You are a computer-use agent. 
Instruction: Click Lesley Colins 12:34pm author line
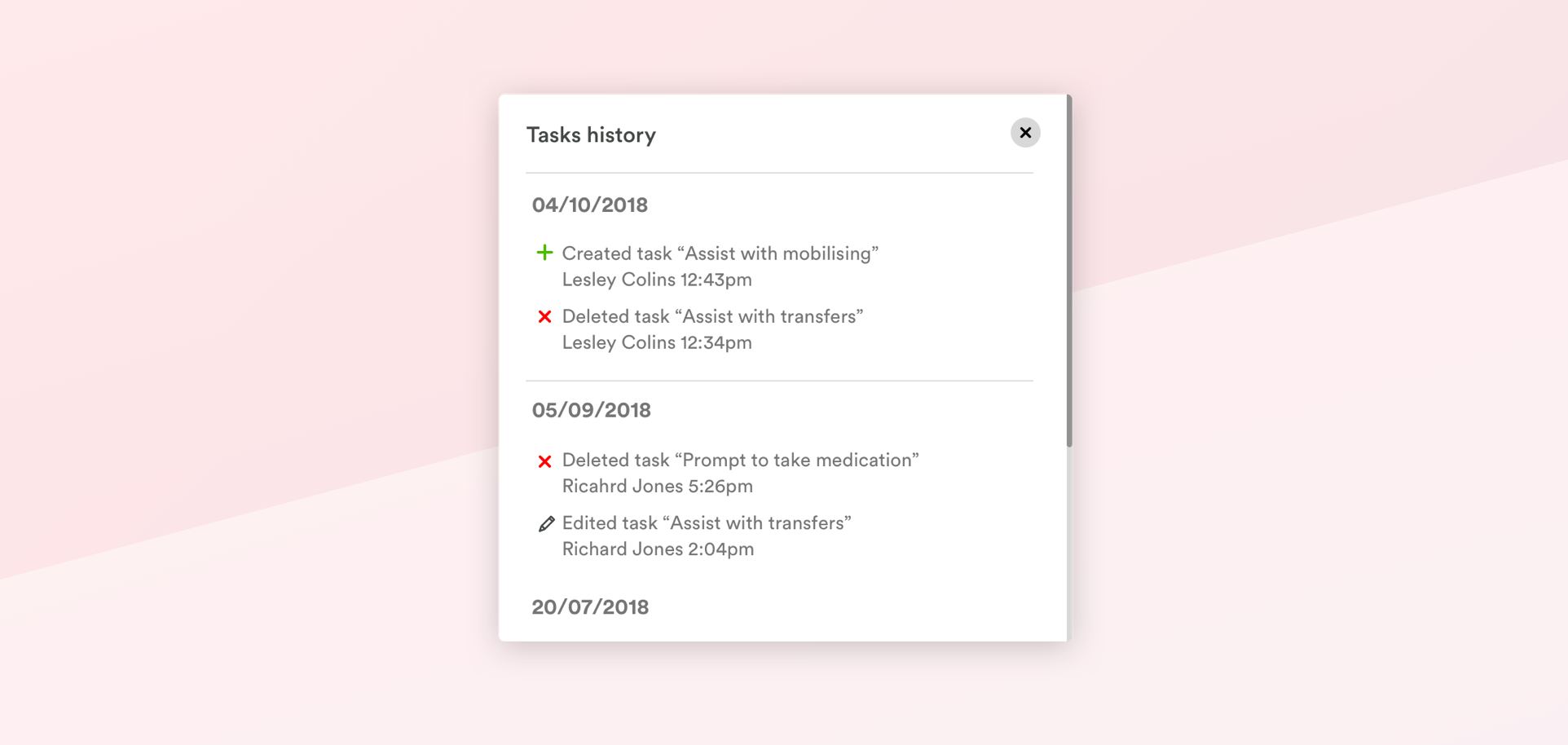pyautogui.click(x=657, y=342)
